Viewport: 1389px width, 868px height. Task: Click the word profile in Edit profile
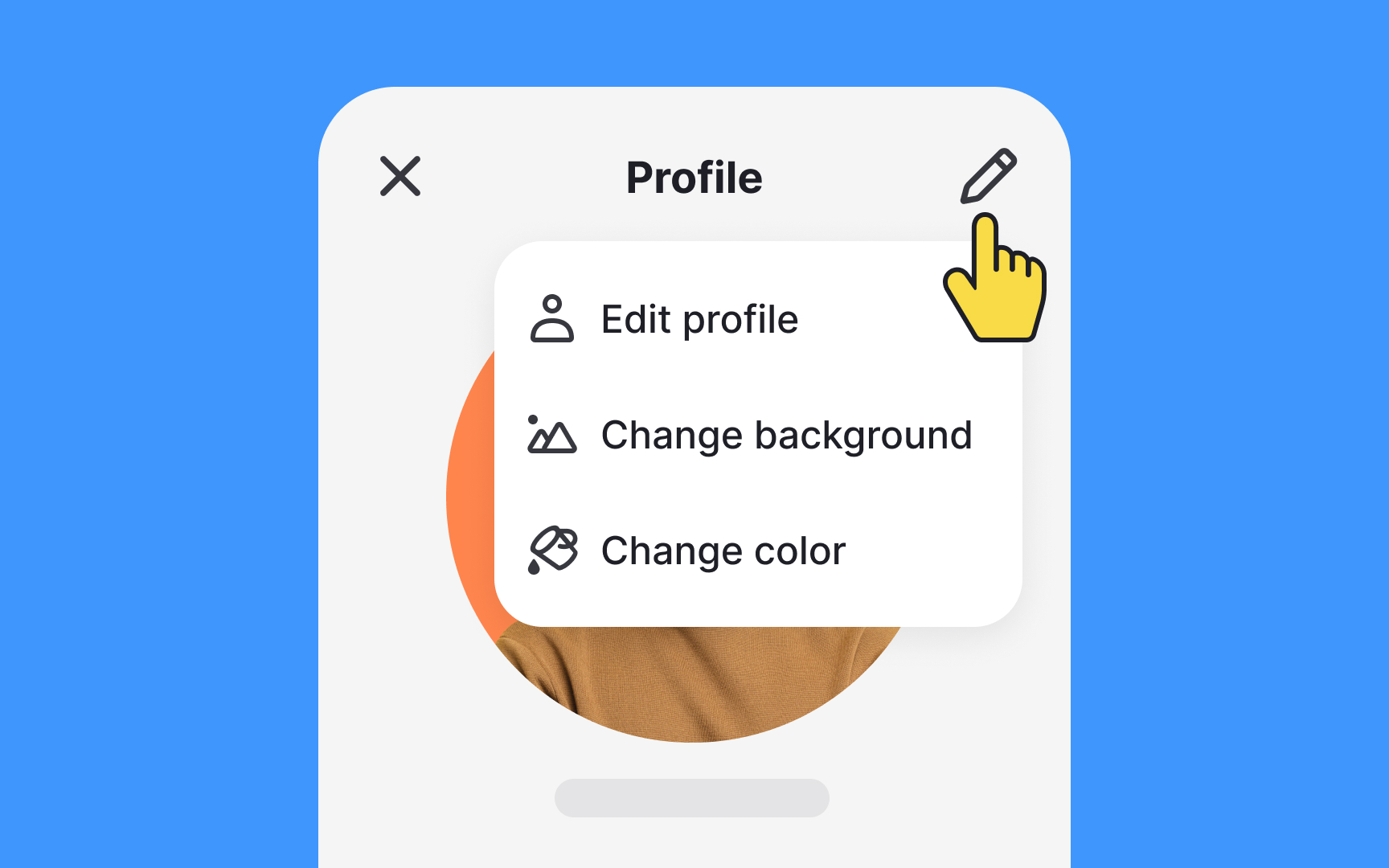click(x=740, y=320)
